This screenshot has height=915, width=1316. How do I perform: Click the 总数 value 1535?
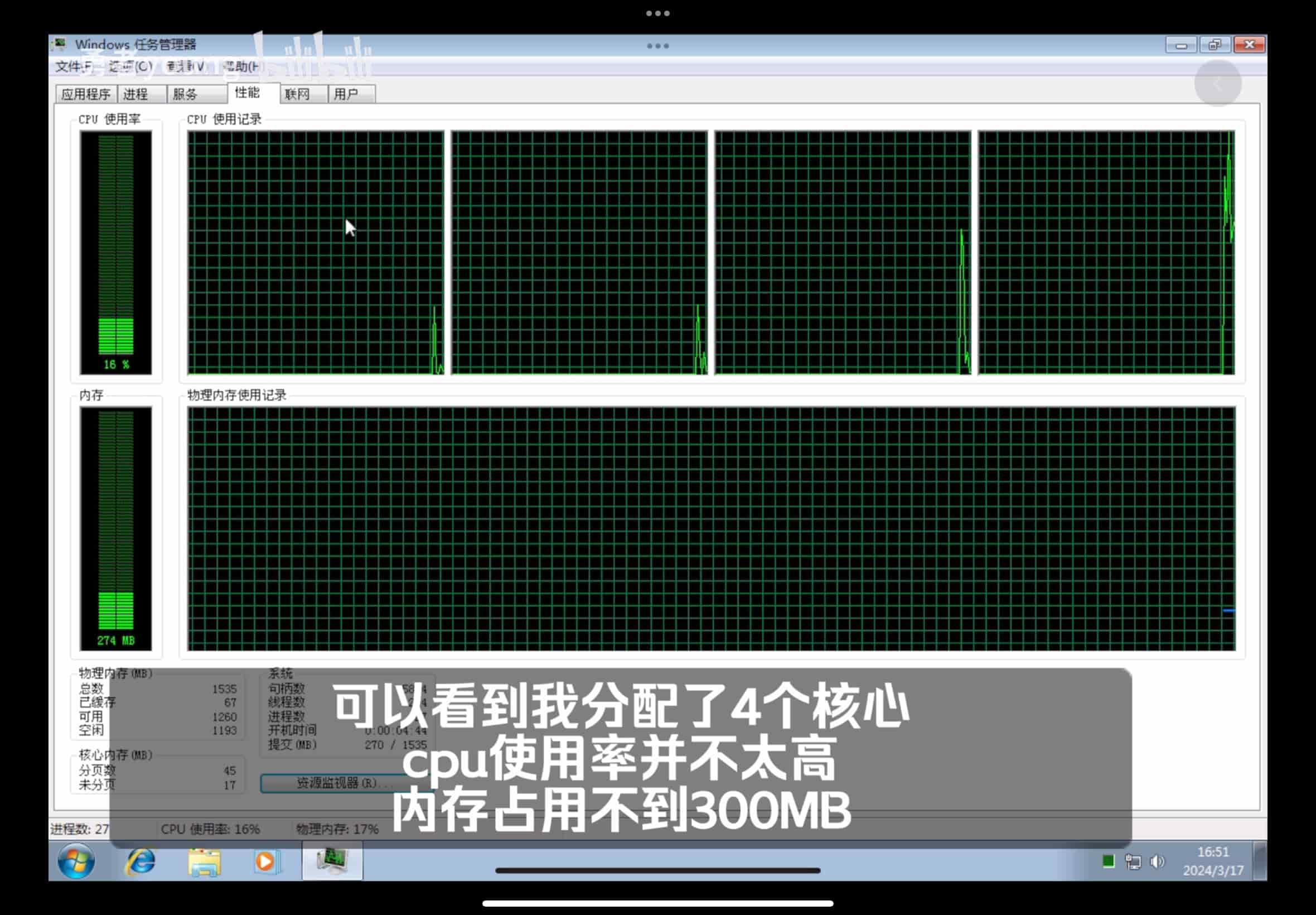pyautogui.click(x=224, y=688)
